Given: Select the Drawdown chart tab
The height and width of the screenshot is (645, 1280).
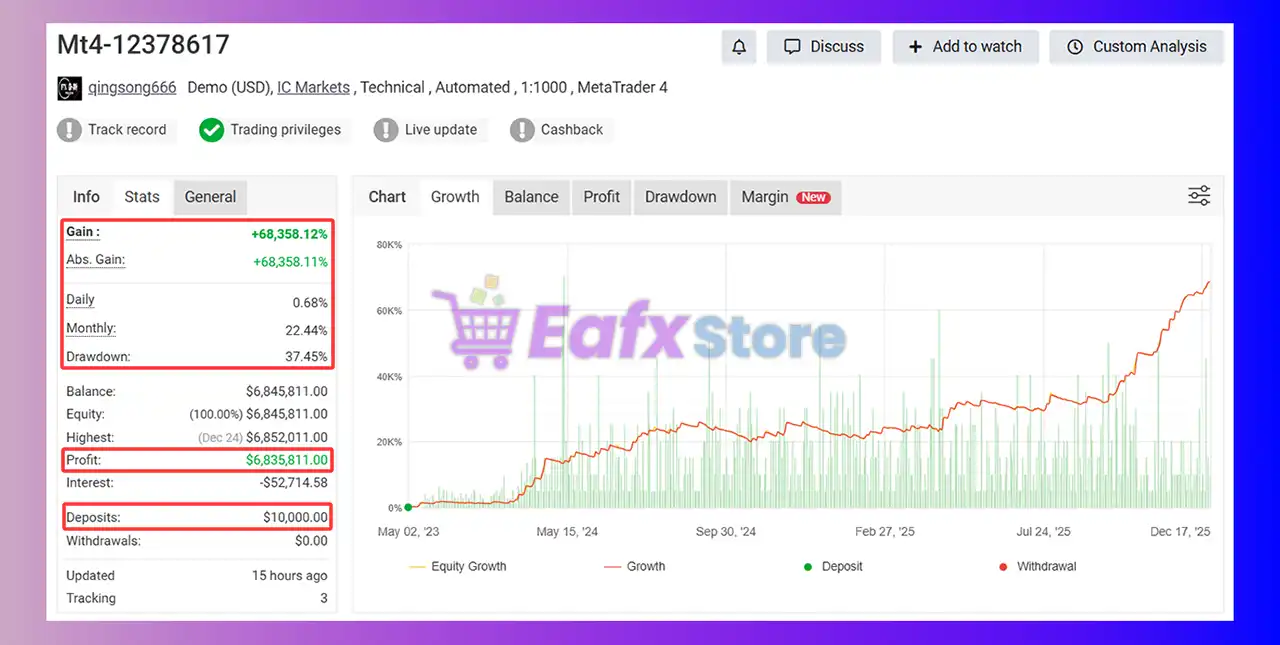Looking at the screenshot, I should (x=680, y=197).
